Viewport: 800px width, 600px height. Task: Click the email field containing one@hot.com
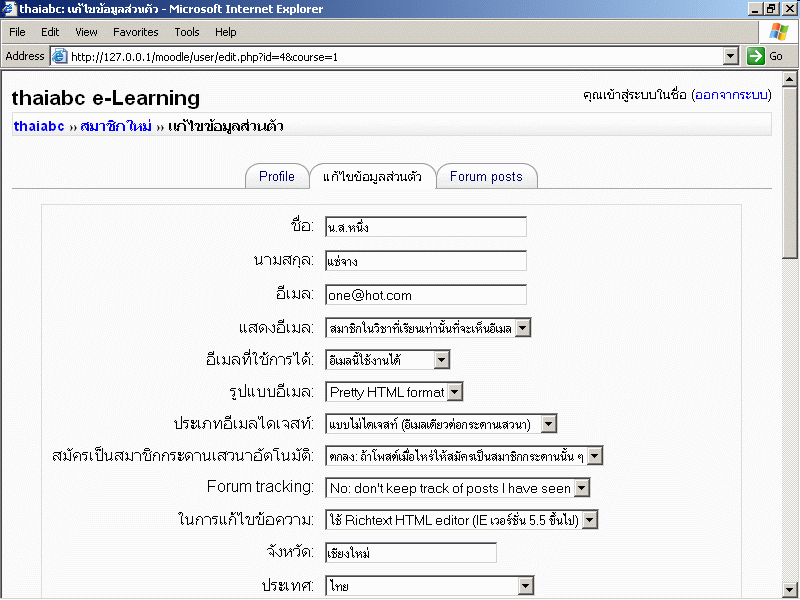coord(426,295)
